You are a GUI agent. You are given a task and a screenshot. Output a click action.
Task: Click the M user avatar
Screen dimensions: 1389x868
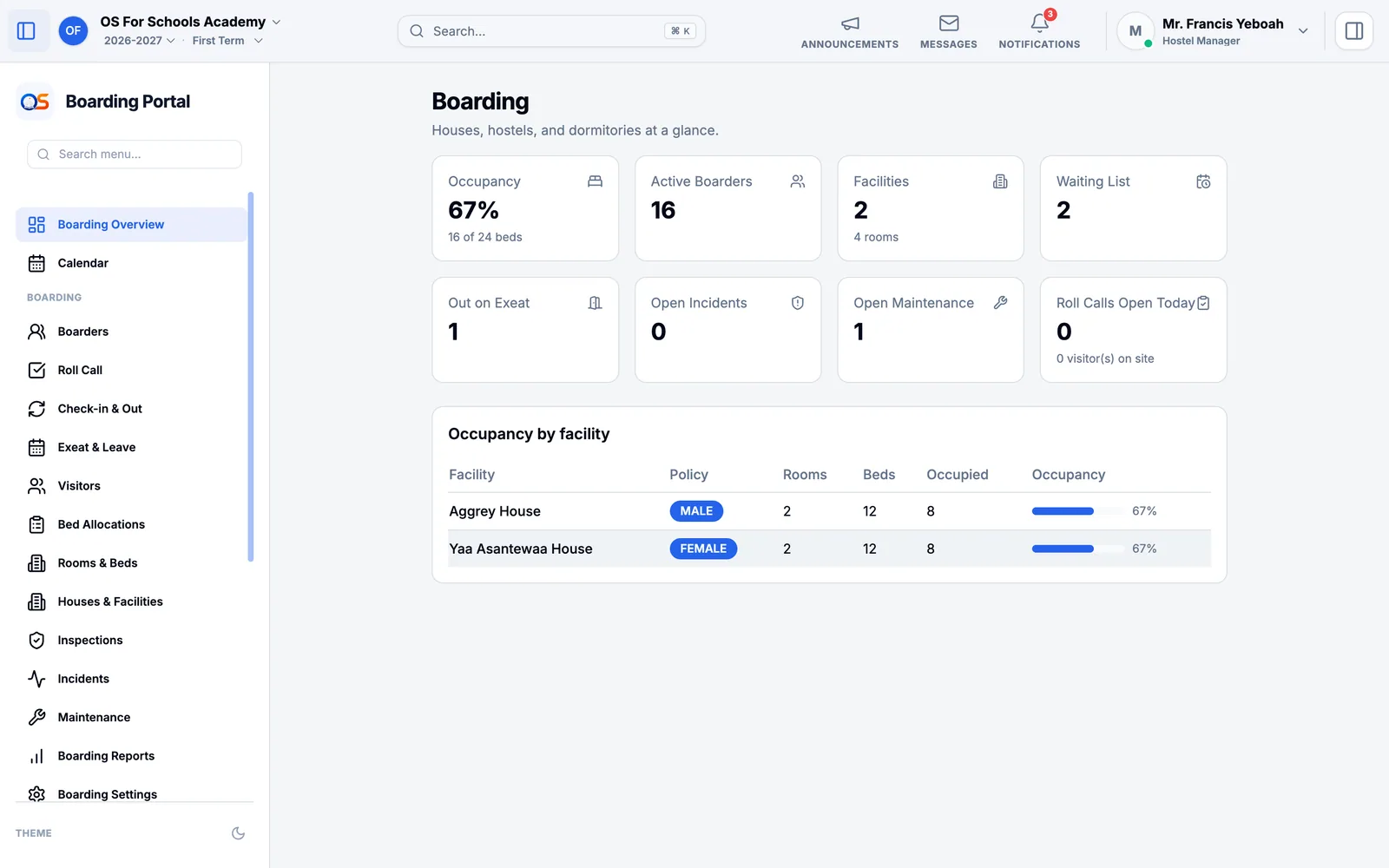point(1135,31)
